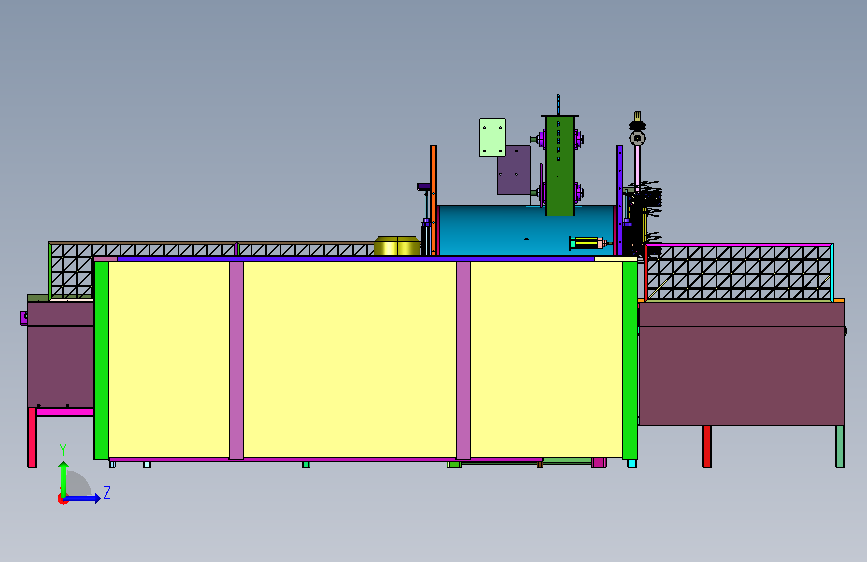Pick the maroon cabinet on the left side

point(60,354)
